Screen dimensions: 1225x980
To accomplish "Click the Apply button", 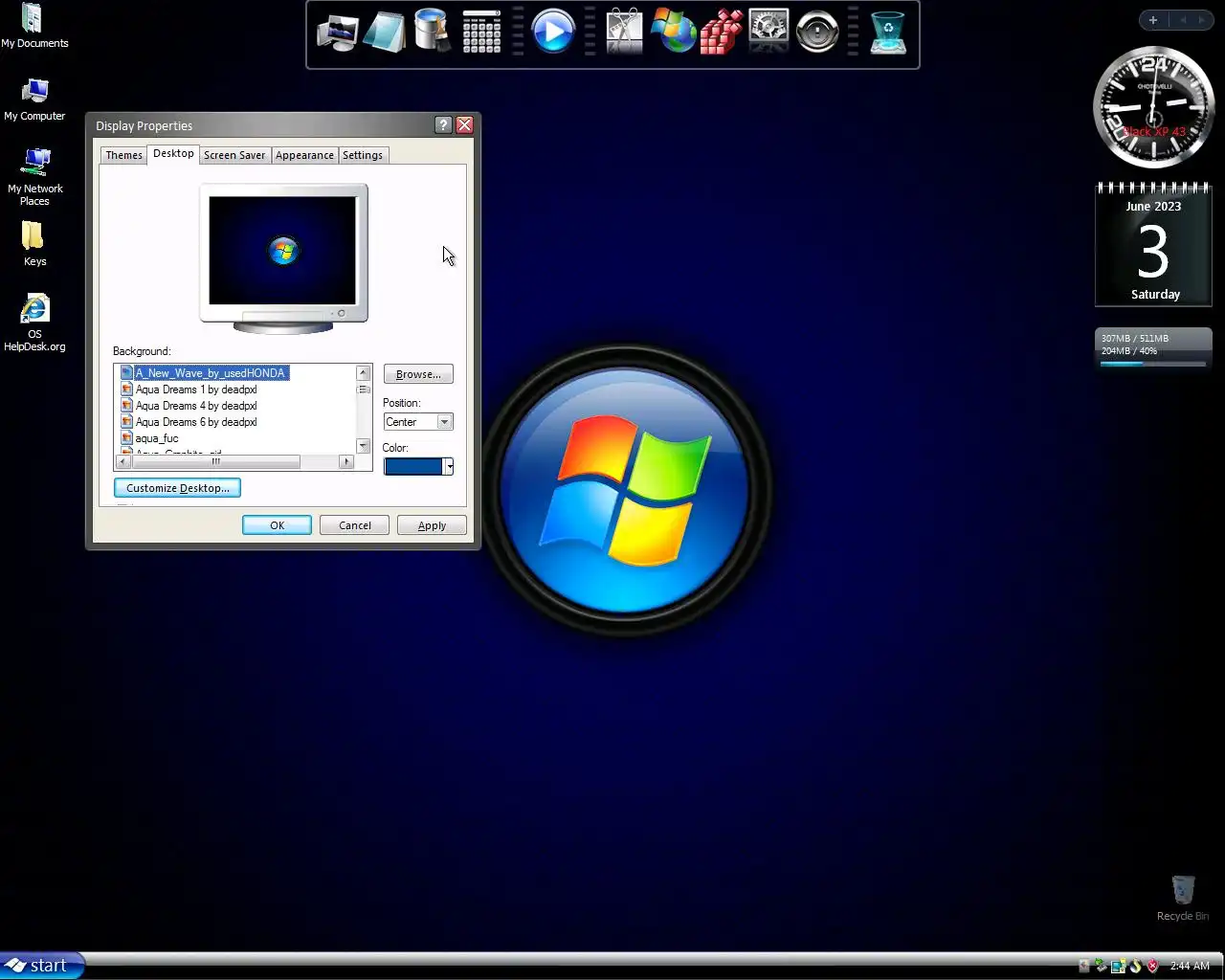I will coord(432,525).
